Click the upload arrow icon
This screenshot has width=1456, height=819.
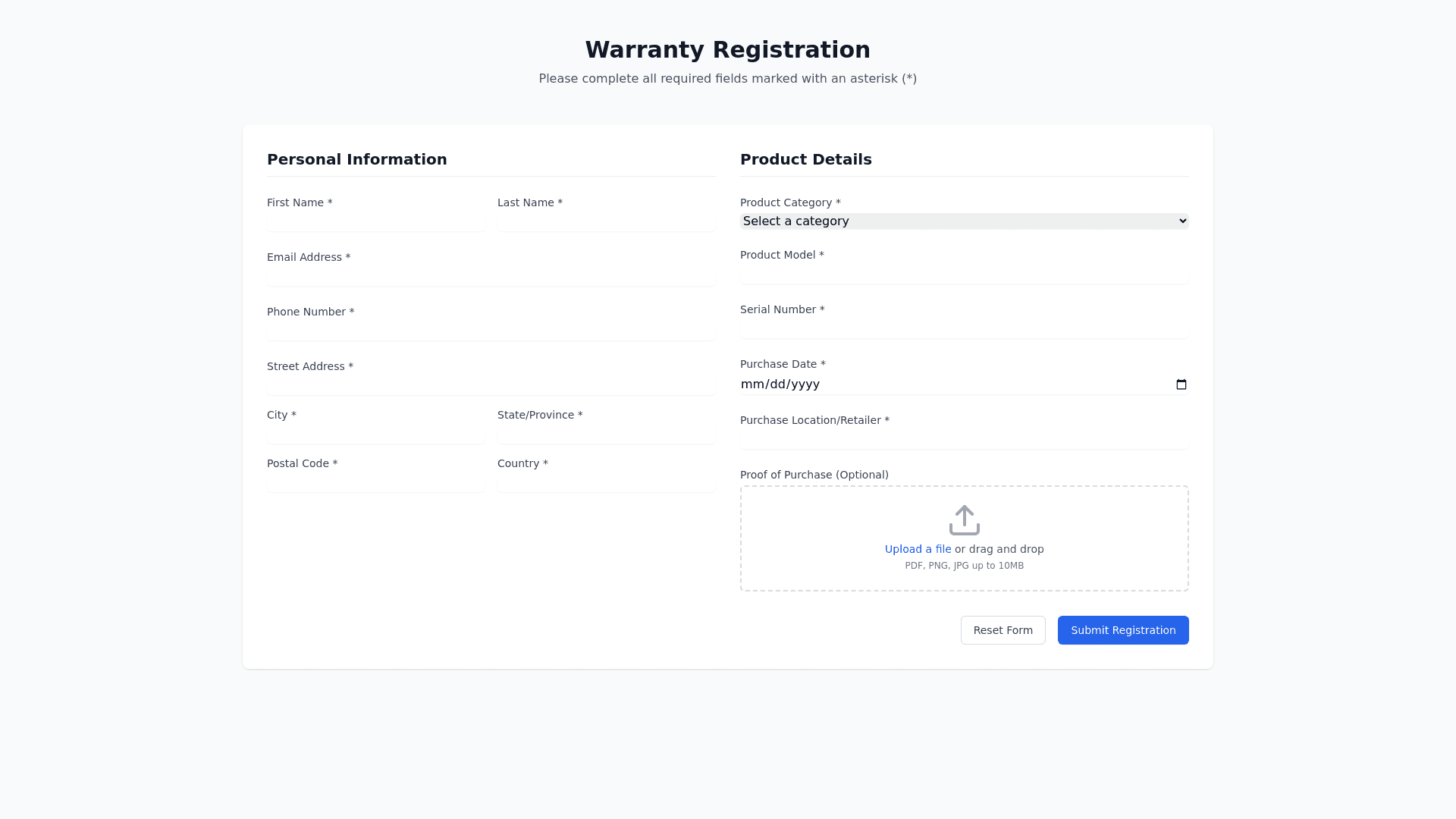[x=964, y=520]
